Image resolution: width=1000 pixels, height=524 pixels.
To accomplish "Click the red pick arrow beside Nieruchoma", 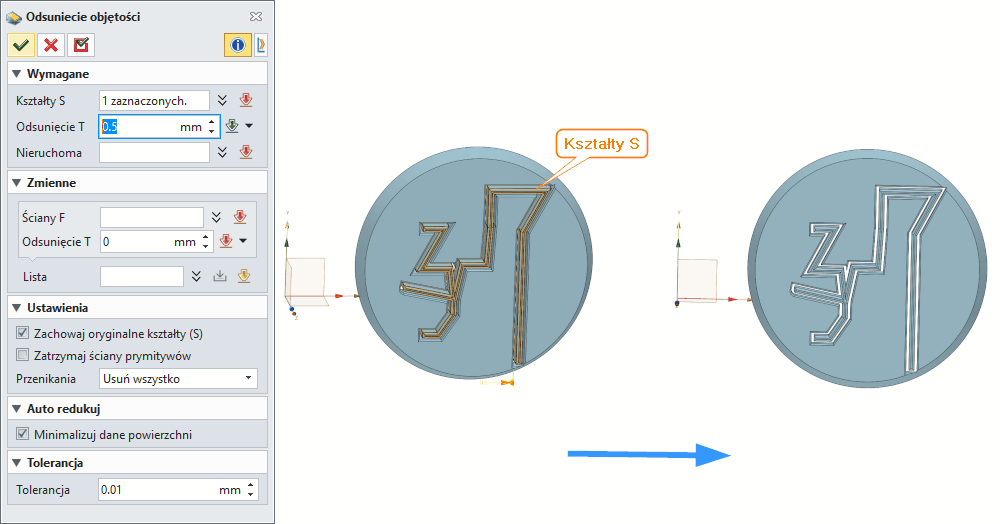I will 246,152.
